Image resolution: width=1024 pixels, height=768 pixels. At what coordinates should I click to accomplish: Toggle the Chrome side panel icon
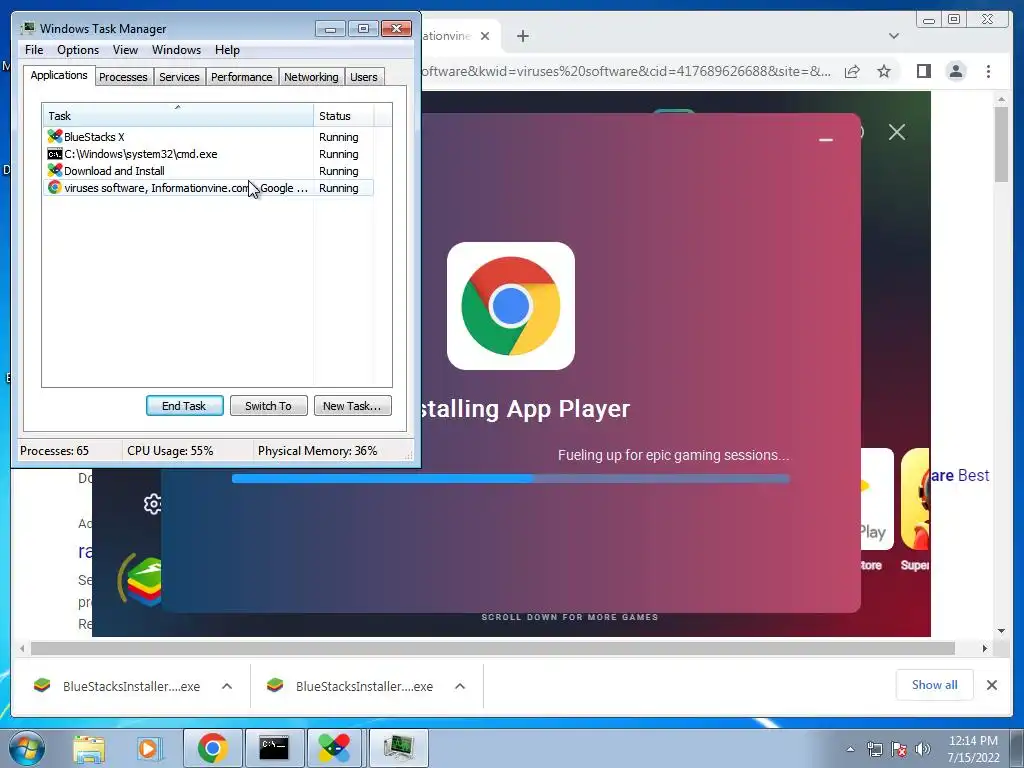tap(923, 71)
